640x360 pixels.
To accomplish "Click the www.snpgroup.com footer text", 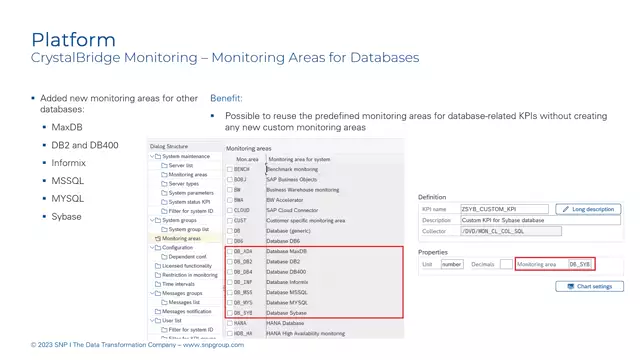I will pyautogui.click(x=213, y=345).
